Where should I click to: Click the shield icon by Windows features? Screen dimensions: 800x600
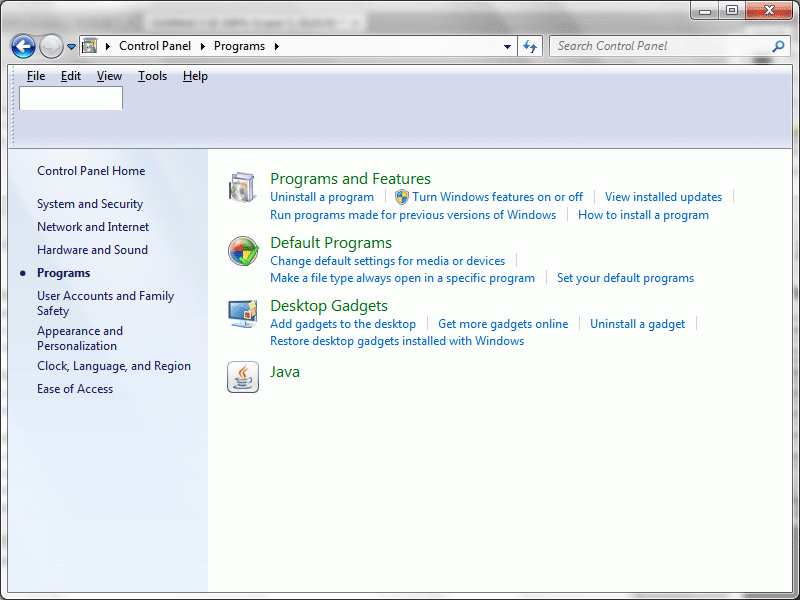402,197
